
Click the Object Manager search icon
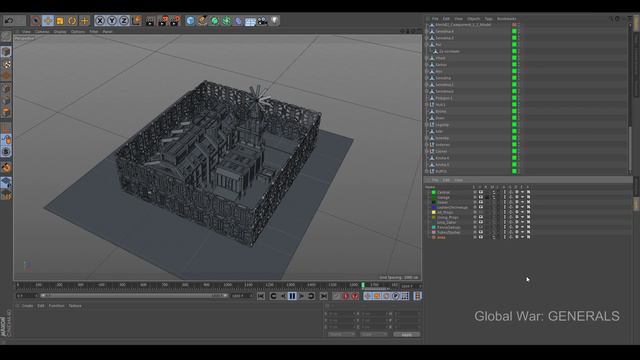(611, 19)
